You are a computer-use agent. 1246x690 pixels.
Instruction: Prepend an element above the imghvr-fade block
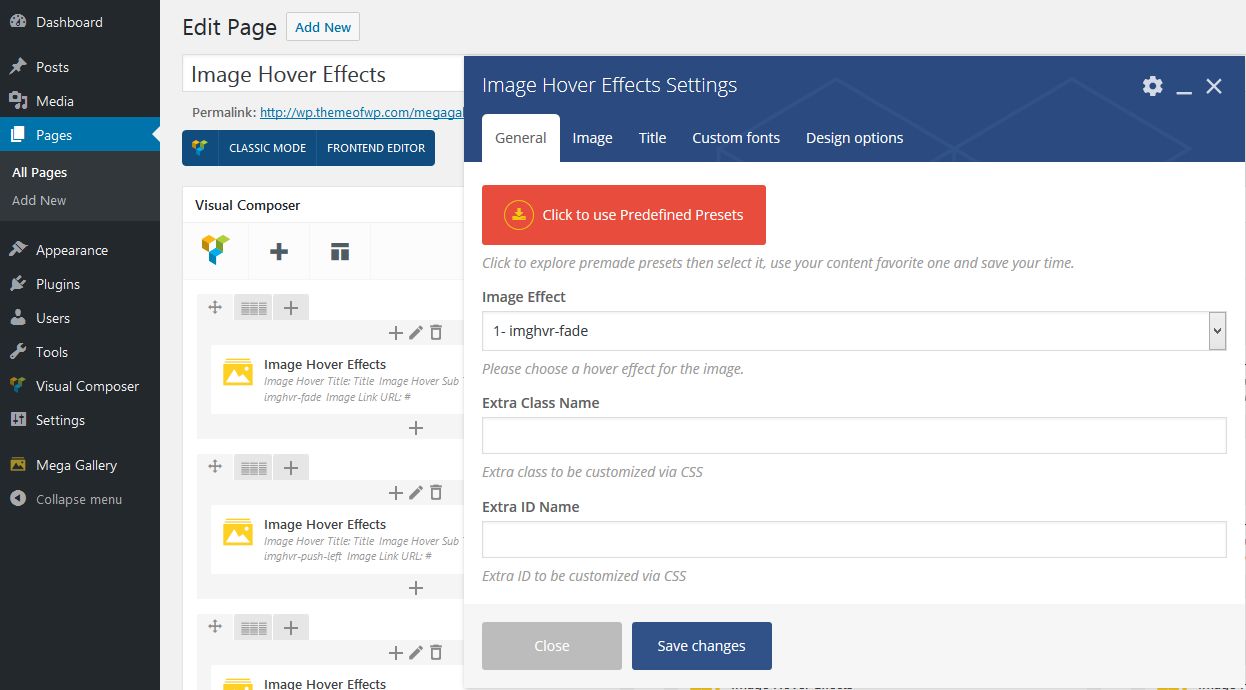point(396,333)
